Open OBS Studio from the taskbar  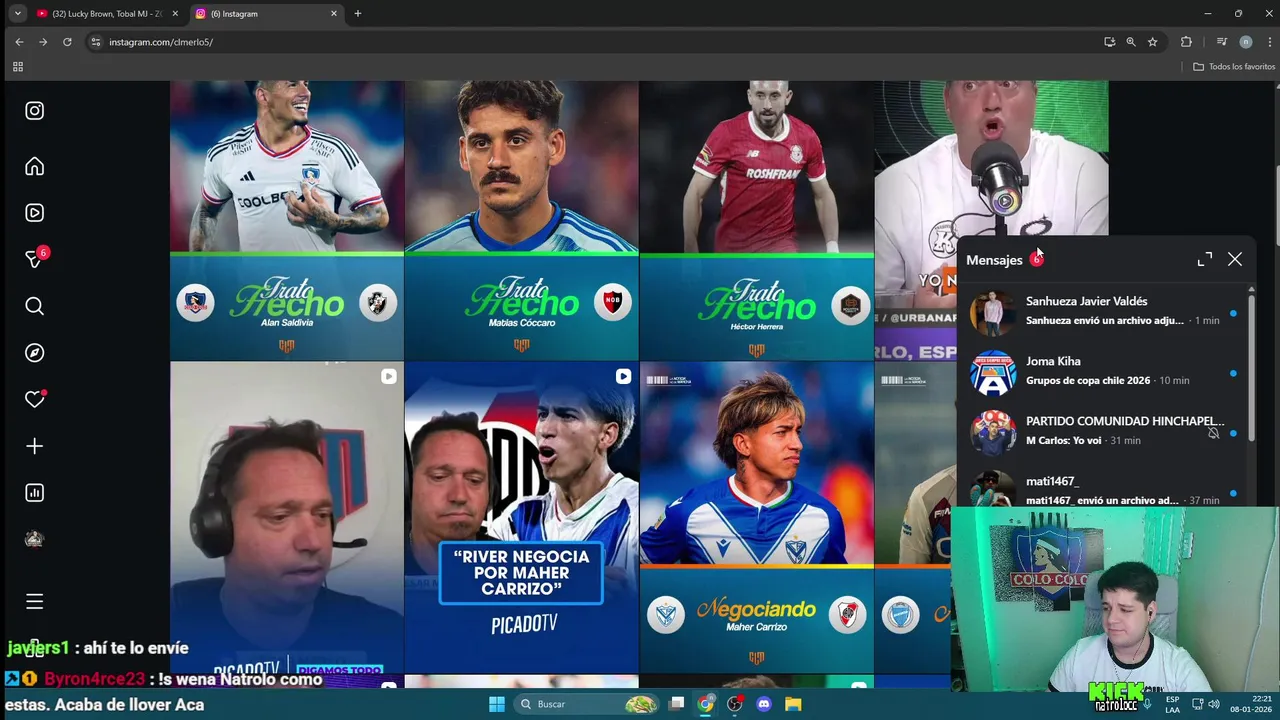point(735,704)
